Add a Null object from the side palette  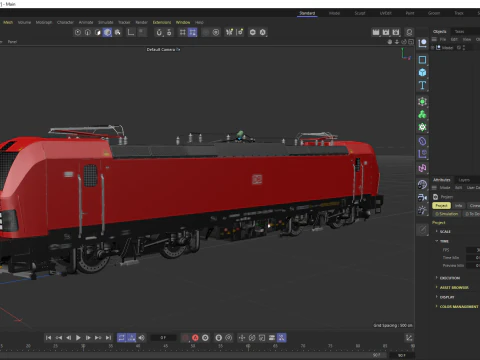(x=422, y=43)
